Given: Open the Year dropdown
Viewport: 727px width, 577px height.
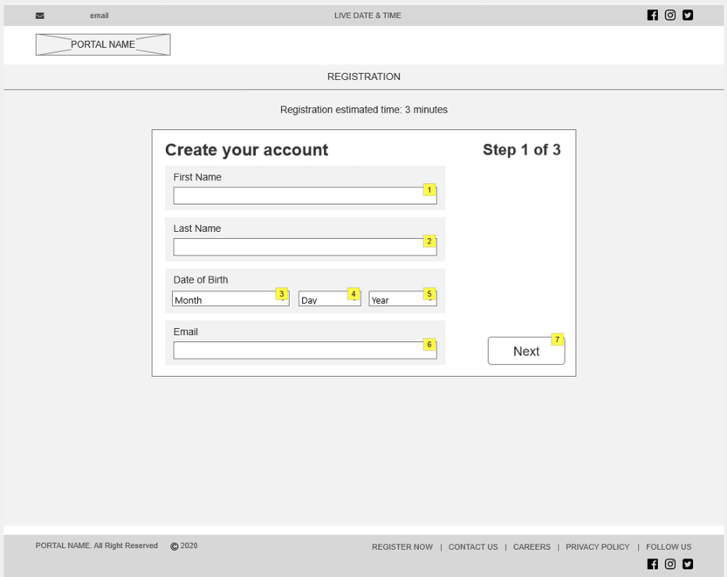Looking at the screenshot, I should click(x=402, y=299).
